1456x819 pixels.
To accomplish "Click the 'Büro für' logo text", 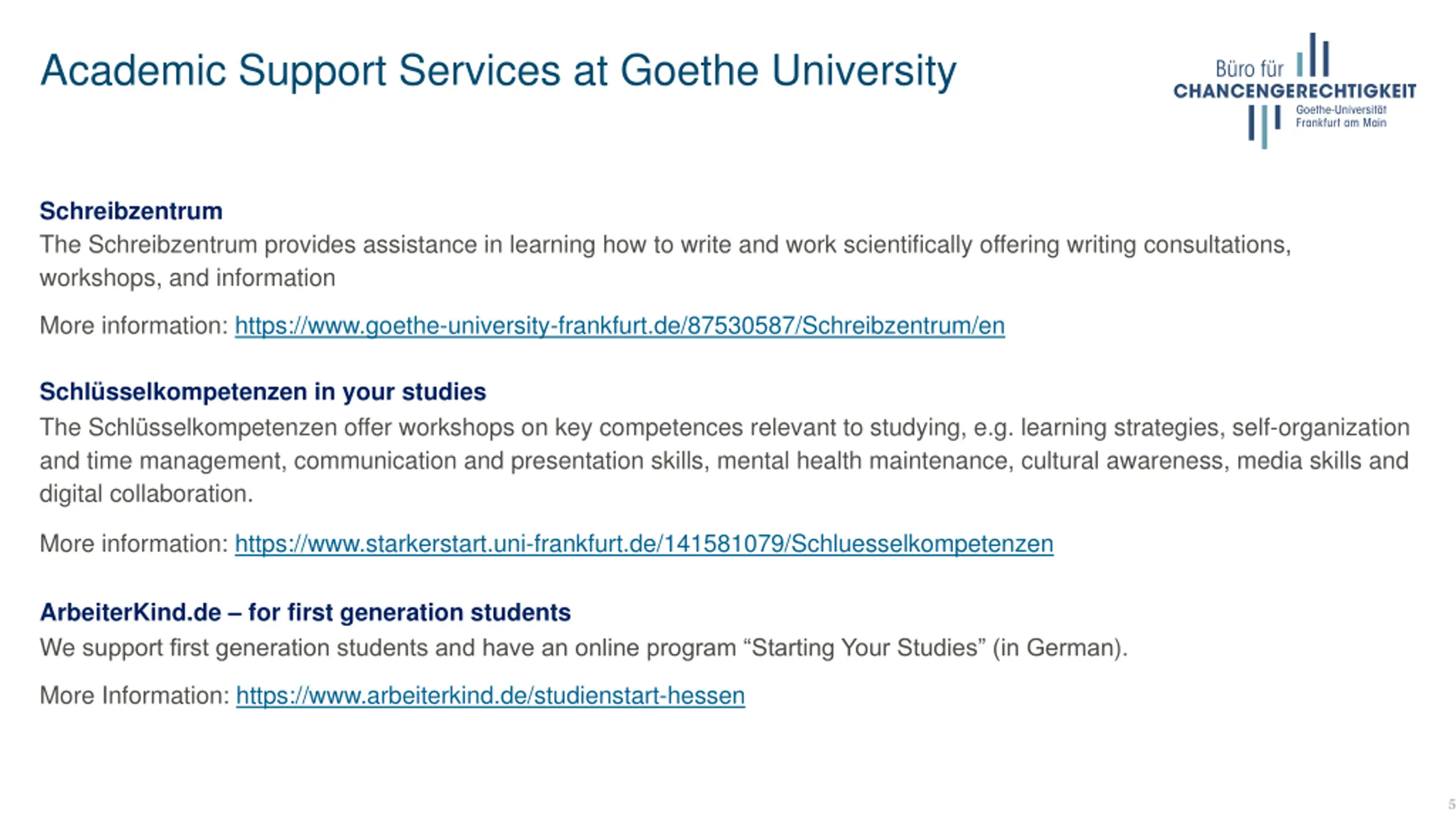I will point(1249,69).
